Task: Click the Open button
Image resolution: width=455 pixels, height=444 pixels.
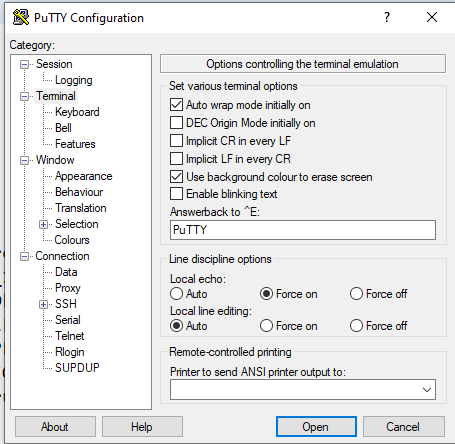Action: click(316, 426)
